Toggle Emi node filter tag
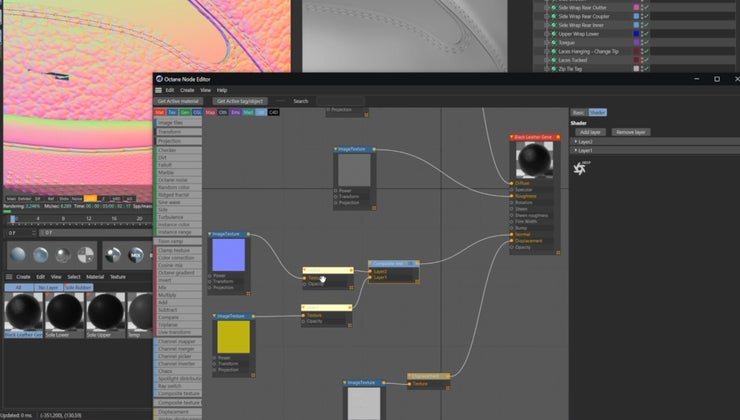This screenshot has height=420, width=740. click(235, 112)
